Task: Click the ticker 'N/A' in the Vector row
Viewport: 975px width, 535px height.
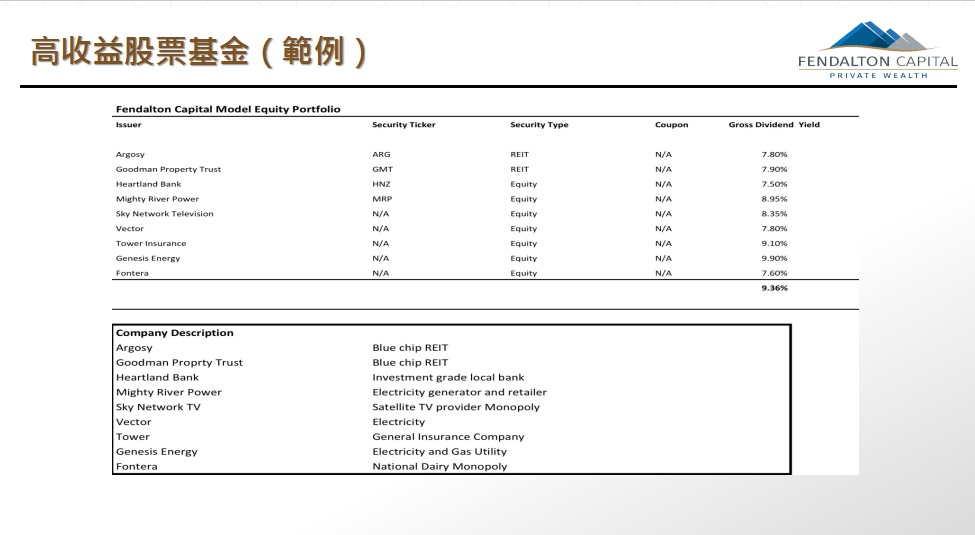Action: point(381,228)
